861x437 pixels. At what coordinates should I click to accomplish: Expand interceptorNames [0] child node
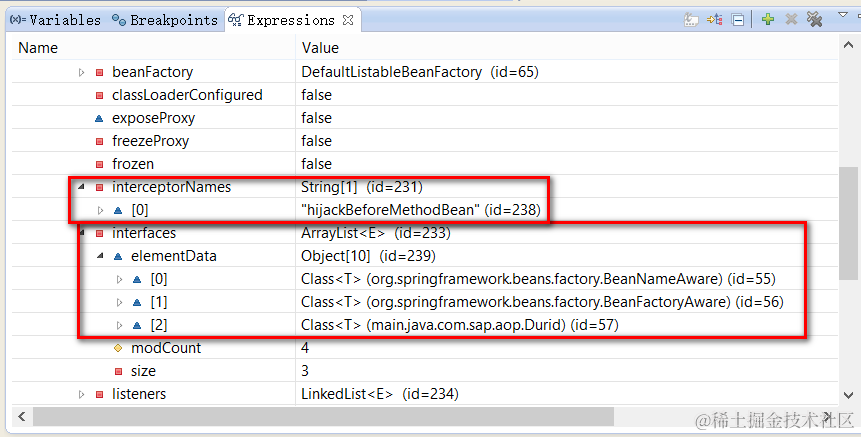click(100, 210)
